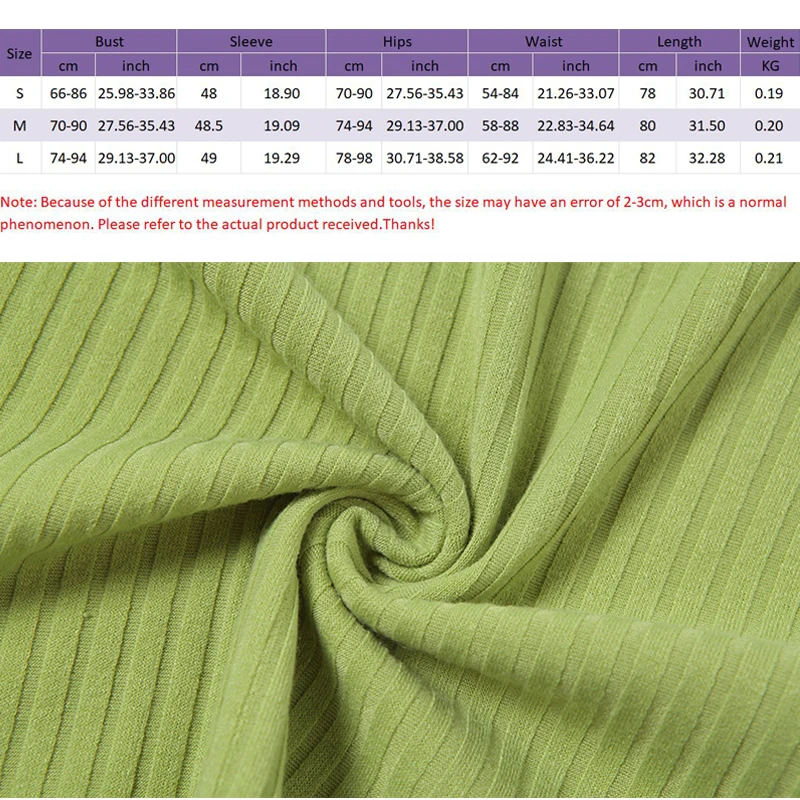Click the Waist column header

[x=543, y=41]
